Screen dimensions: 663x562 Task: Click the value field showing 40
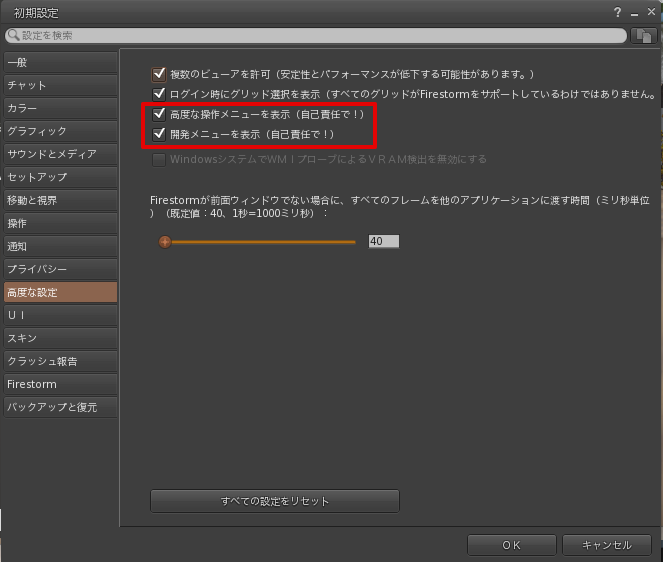coord(384,241)
